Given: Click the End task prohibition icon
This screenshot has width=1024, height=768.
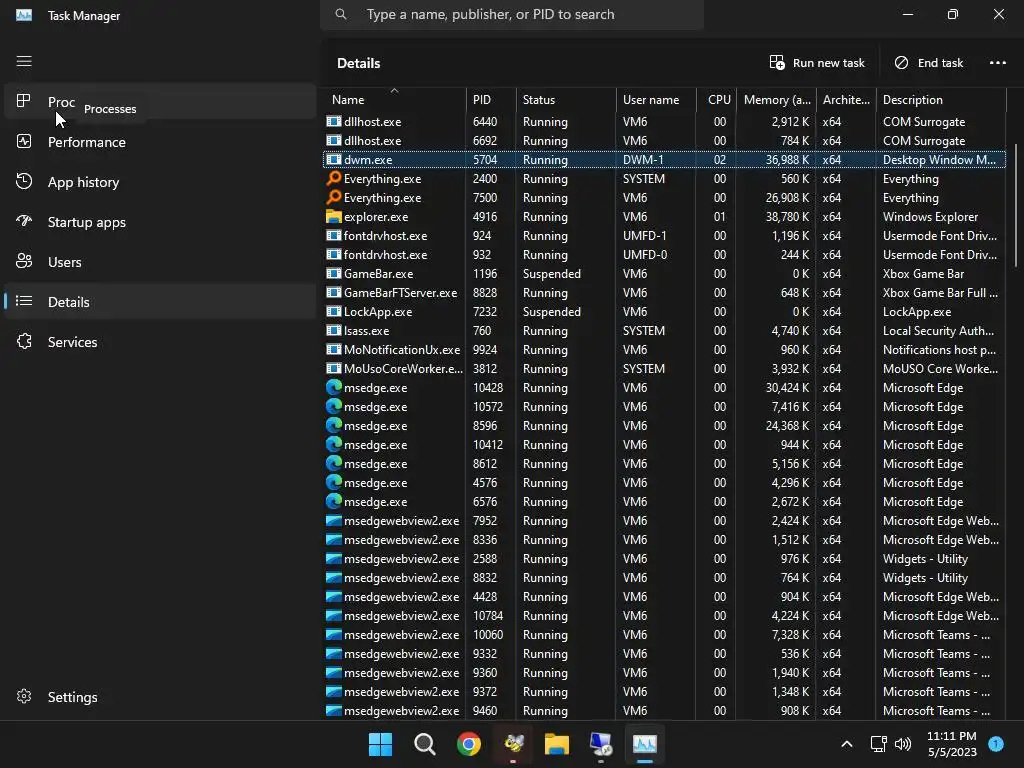Looking at the screenshot, I should point(901,62).
